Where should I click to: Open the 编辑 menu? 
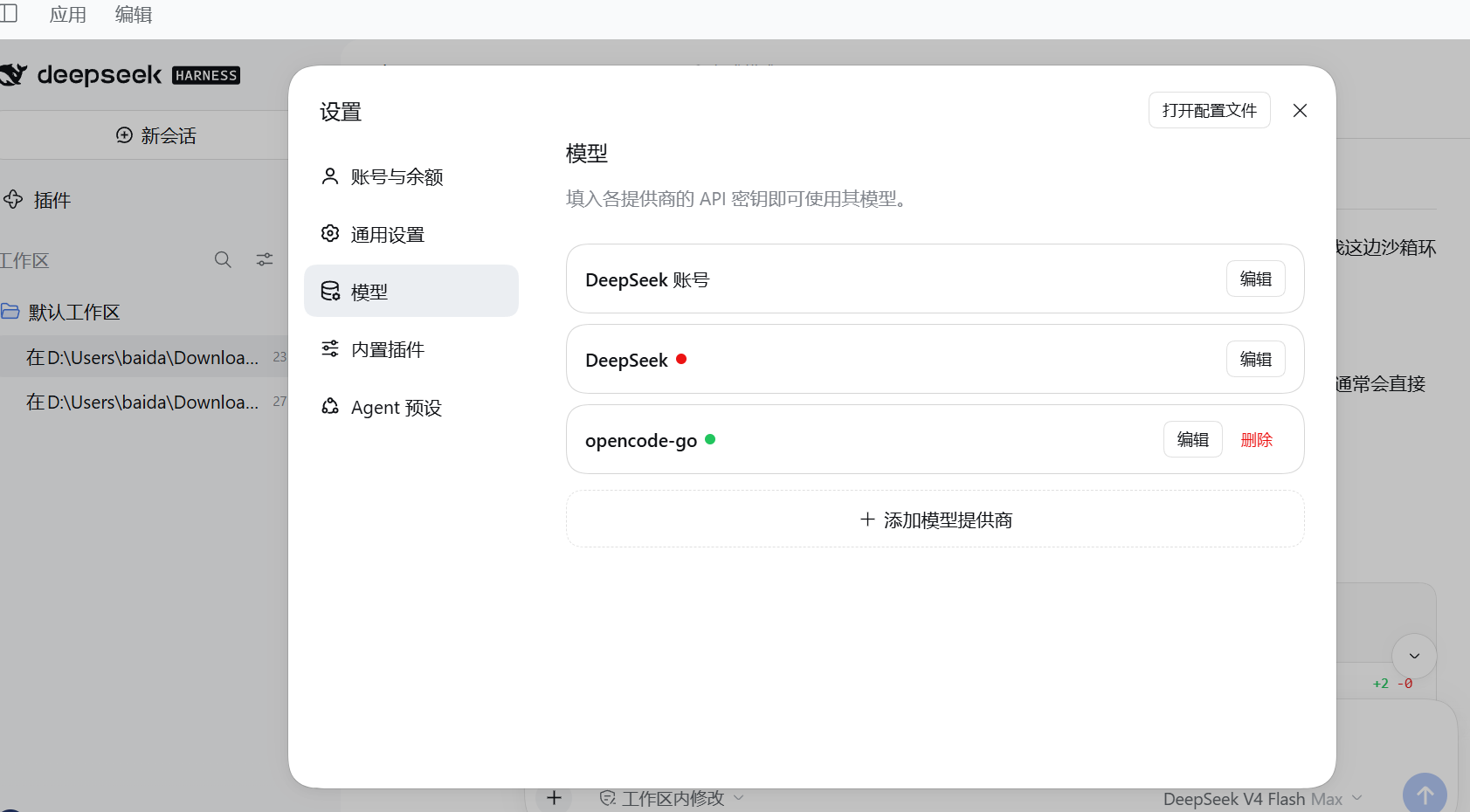tap(134, 15)
